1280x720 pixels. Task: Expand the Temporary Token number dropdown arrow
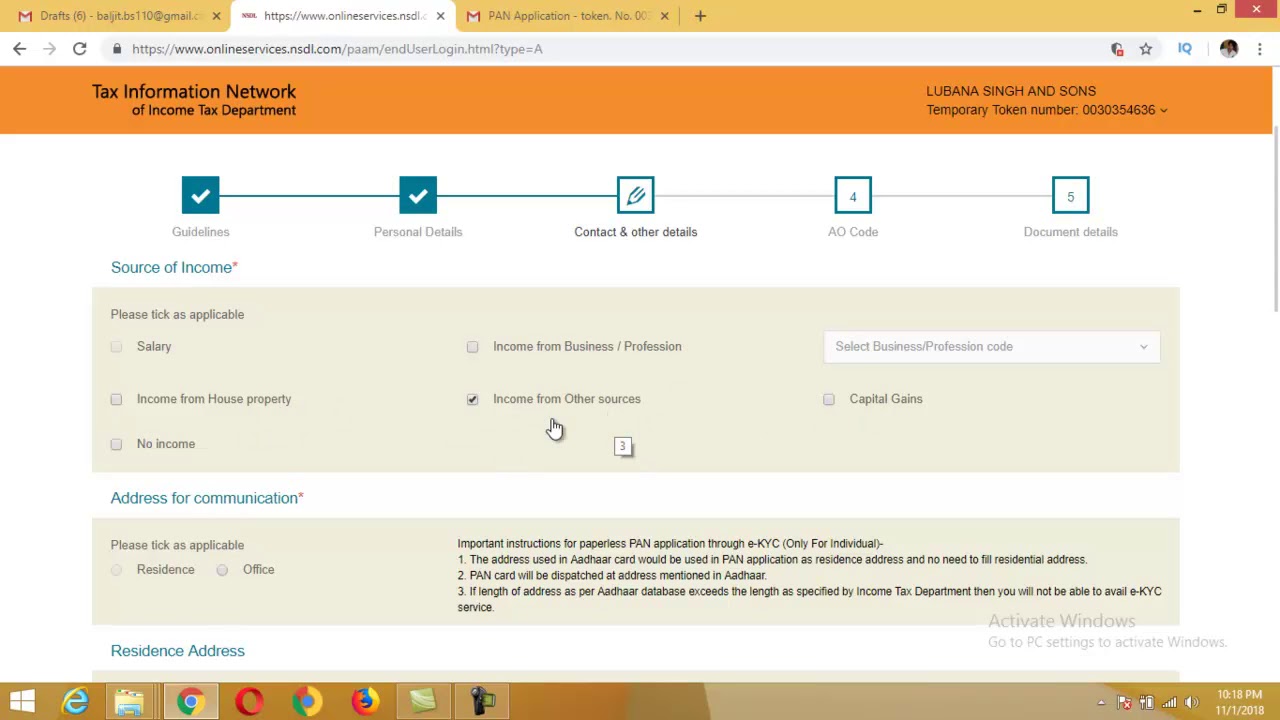click(x=1163, y=110)
